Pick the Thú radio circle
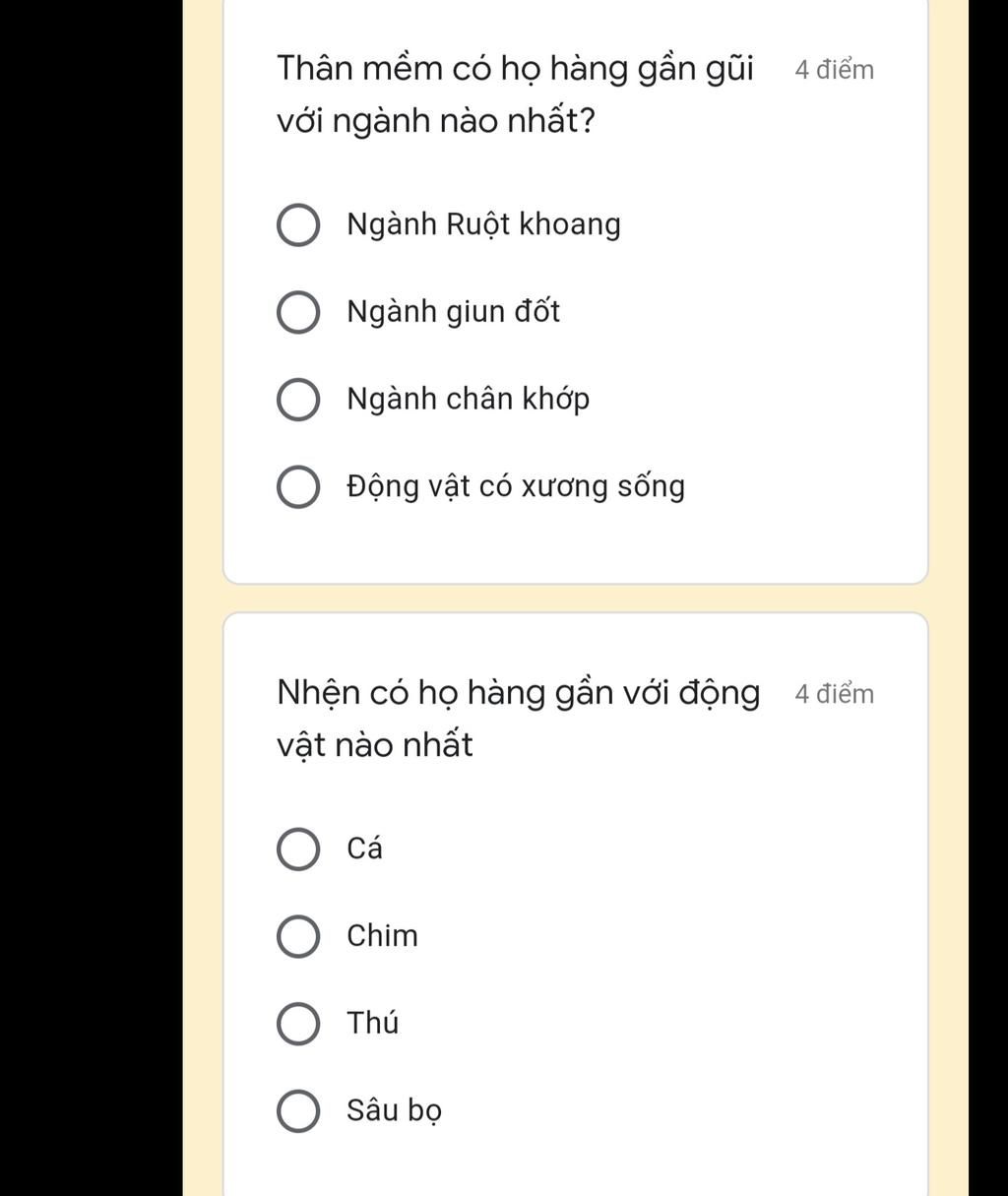 297,1024
